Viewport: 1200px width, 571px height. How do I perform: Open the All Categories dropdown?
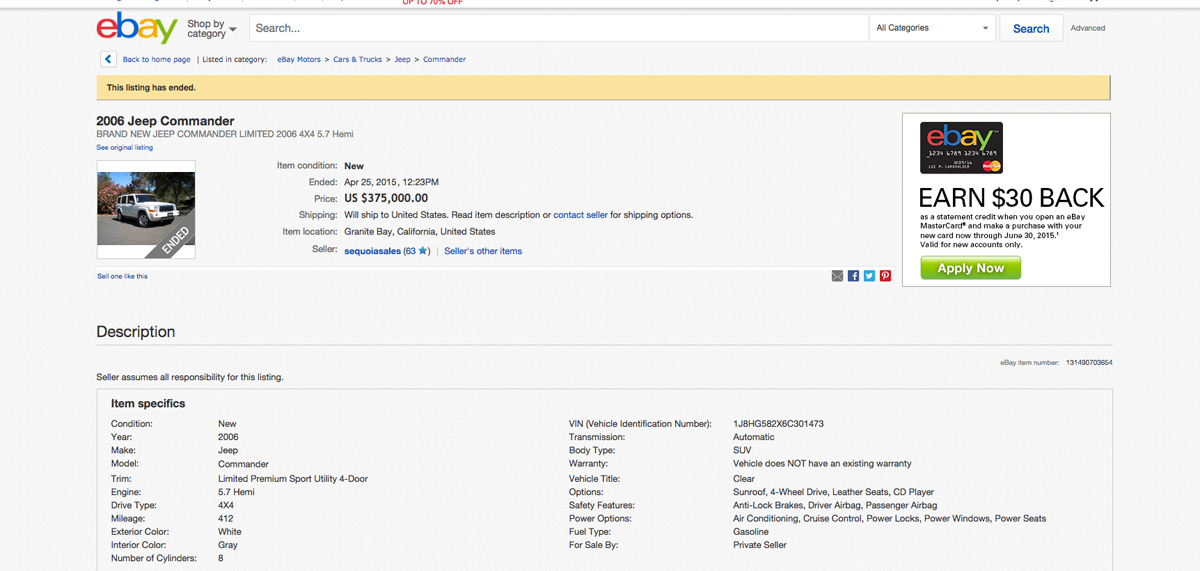(932, 28)
